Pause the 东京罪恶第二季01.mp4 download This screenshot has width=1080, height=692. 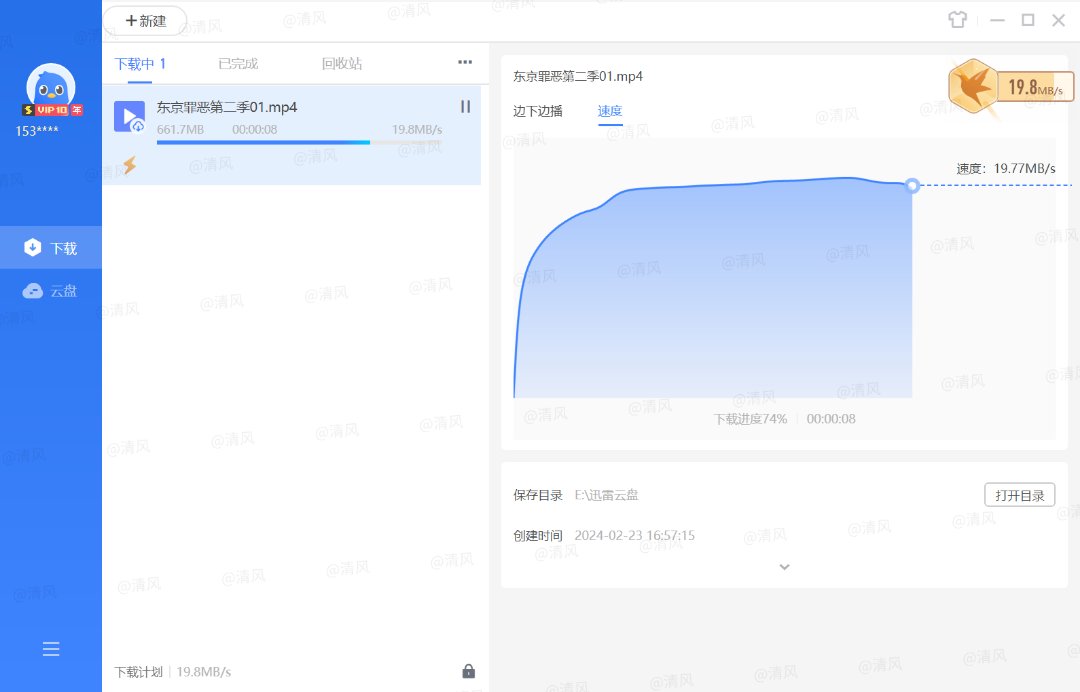coord(465,106)
